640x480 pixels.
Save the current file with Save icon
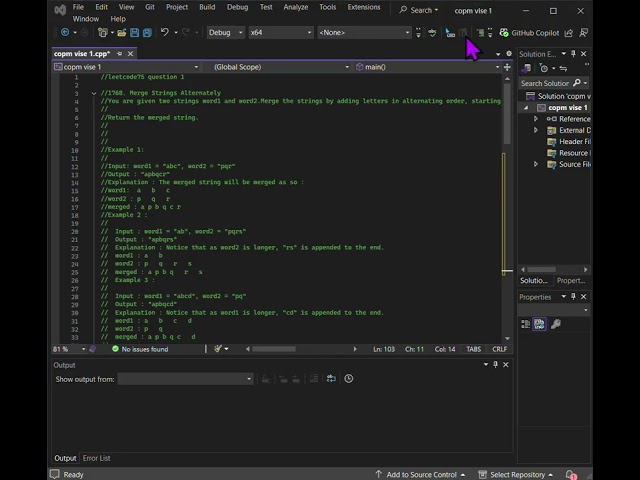[134, 33]
